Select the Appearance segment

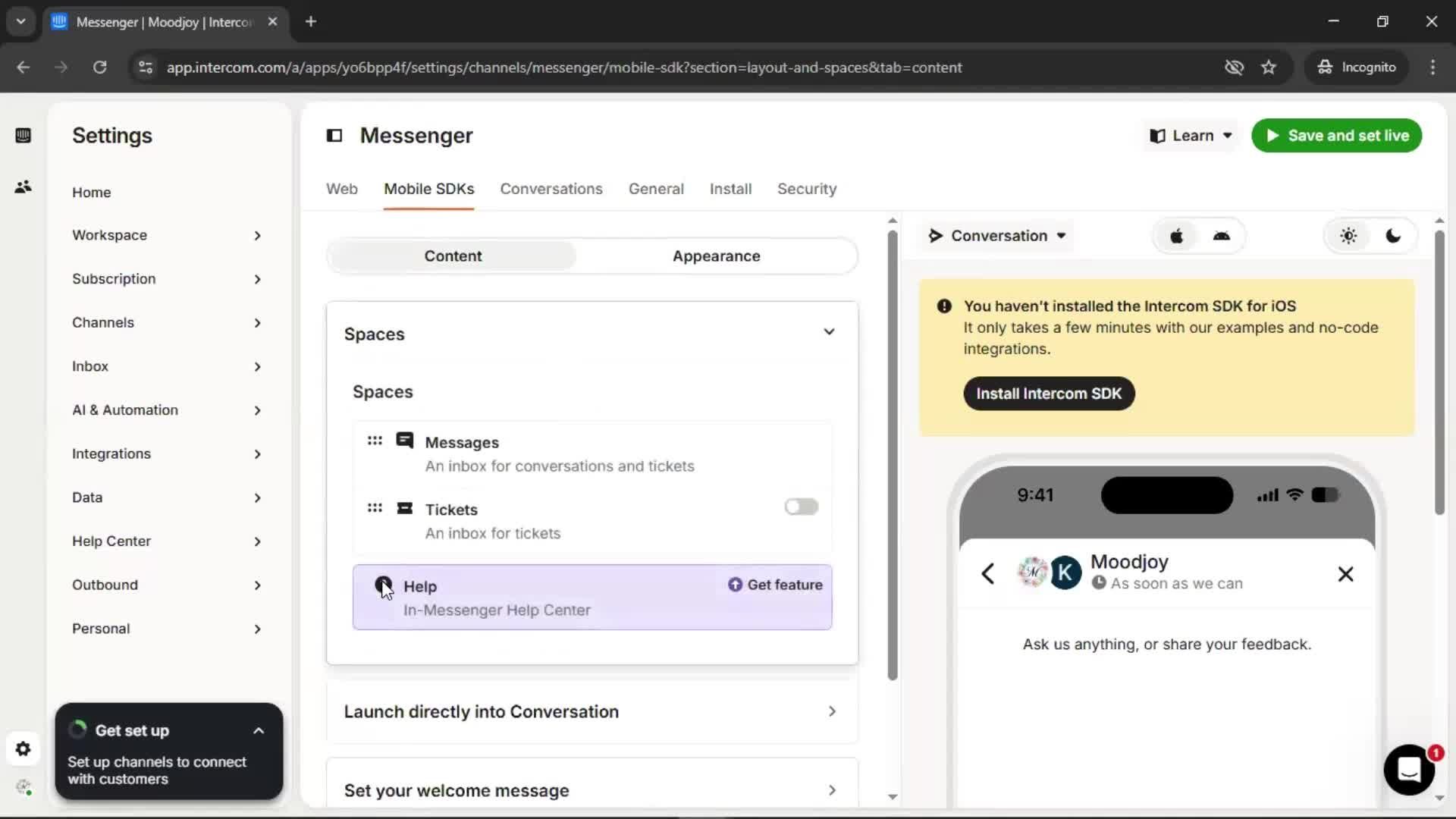point(716,256)
